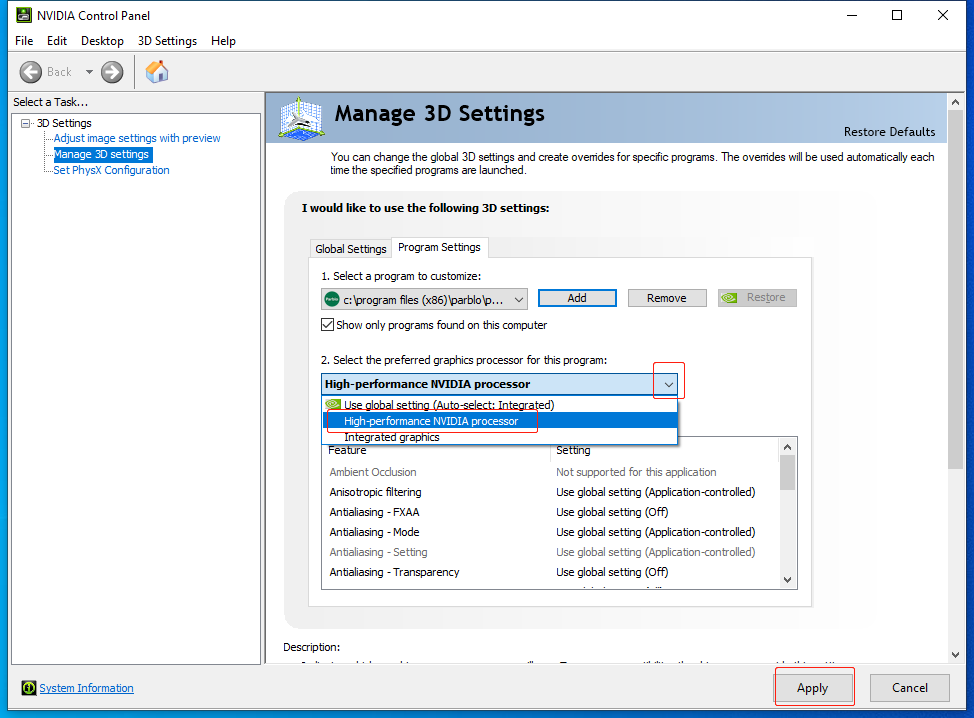This screenshot has height=718, width=974.
Task: Collapse the 3D Settings tree node
Action: (x=25, y=123)
